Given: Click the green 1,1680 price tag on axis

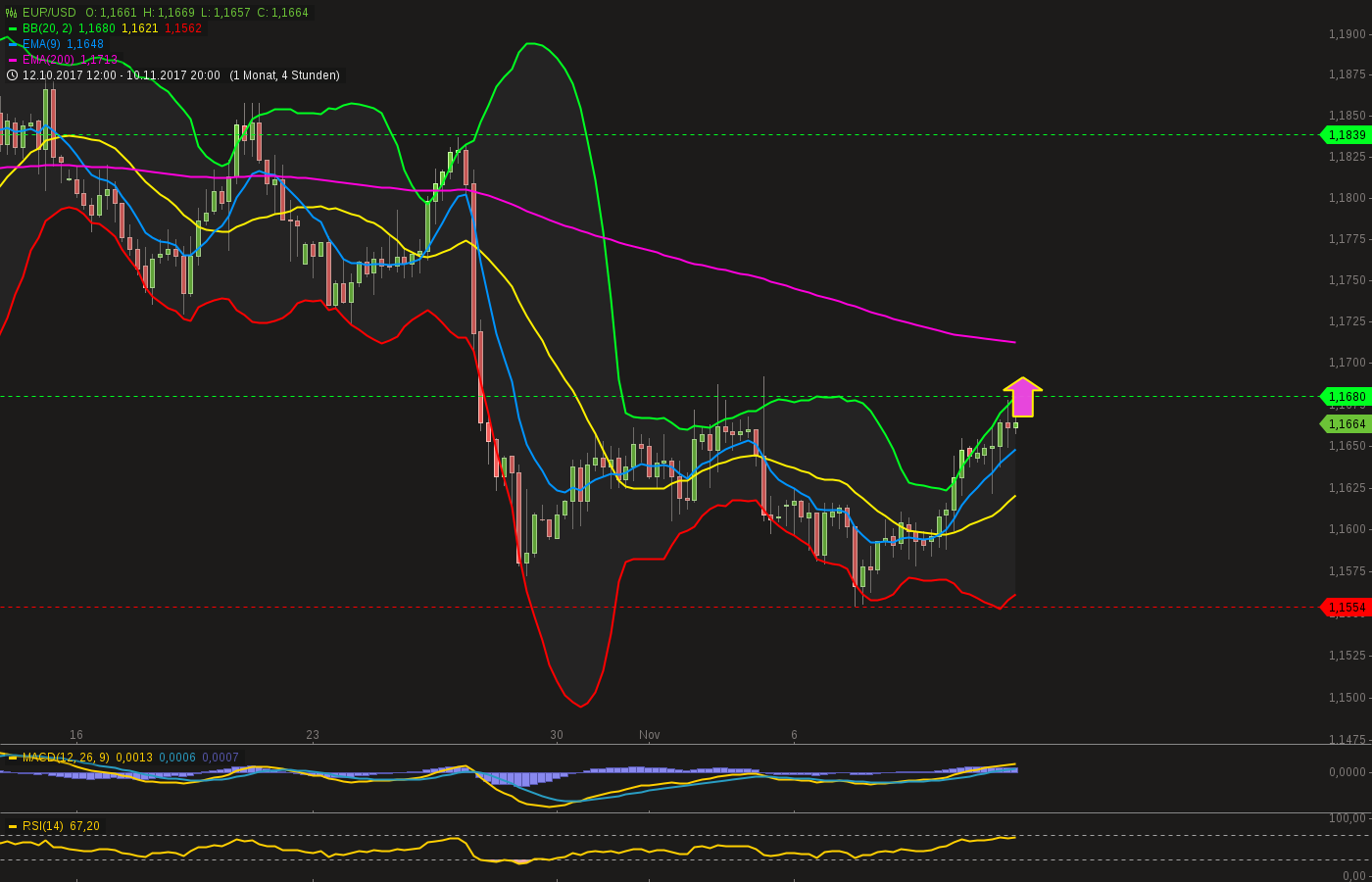Looking at the screenshot, I should pos(1347,397).
